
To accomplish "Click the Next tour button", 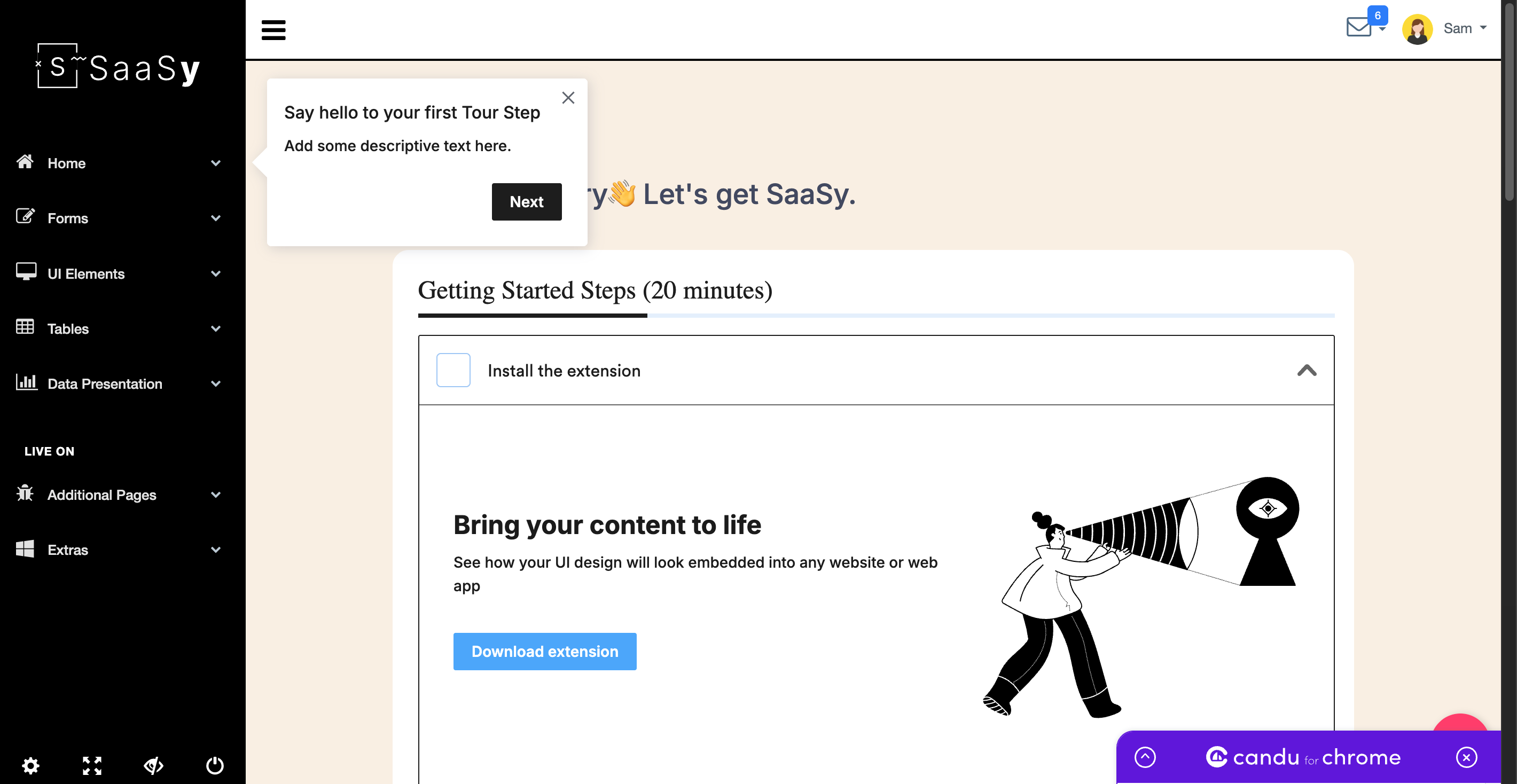I will click(526, 202).
